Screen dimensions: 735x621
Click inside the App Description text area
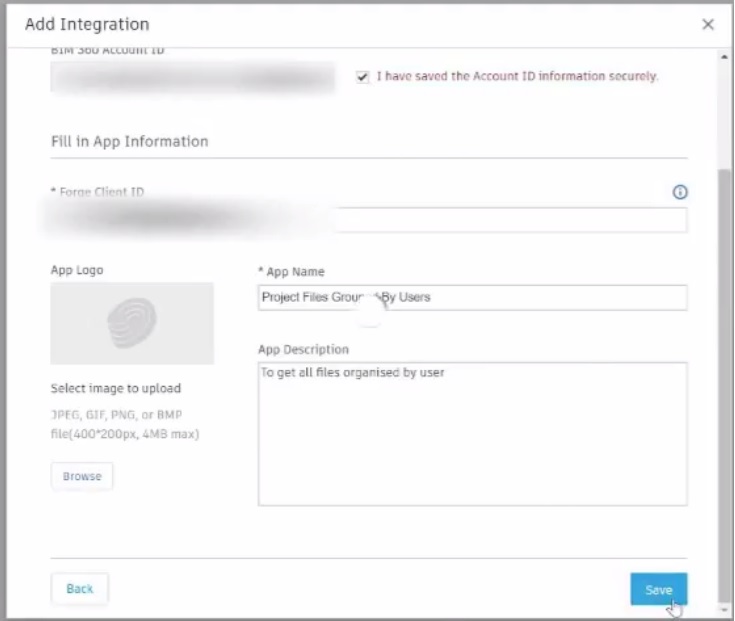pos(472,433)
